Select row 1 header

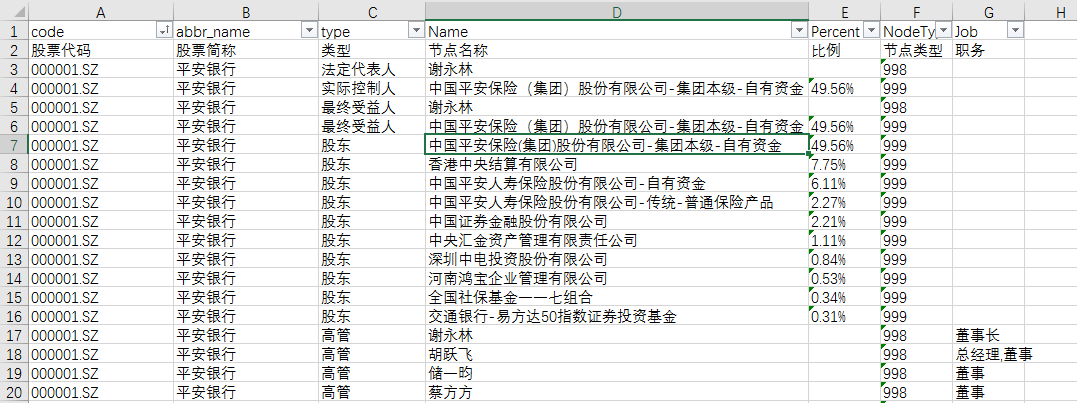[x=14, y=31]
